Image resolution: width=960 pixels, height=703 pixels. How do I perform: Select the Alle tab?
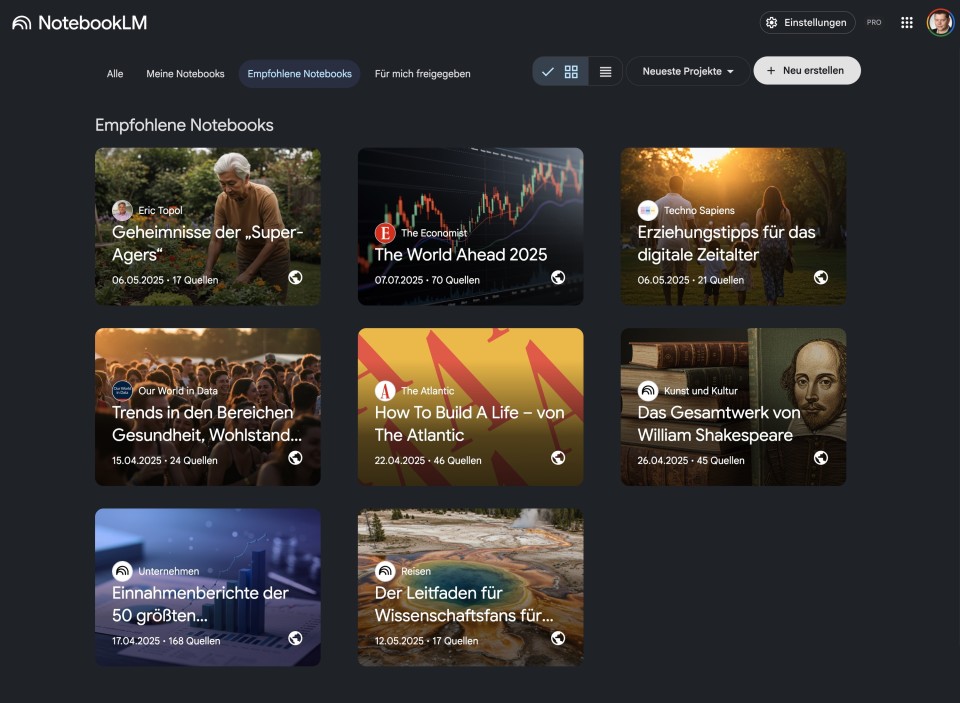(x=115, y=74)
